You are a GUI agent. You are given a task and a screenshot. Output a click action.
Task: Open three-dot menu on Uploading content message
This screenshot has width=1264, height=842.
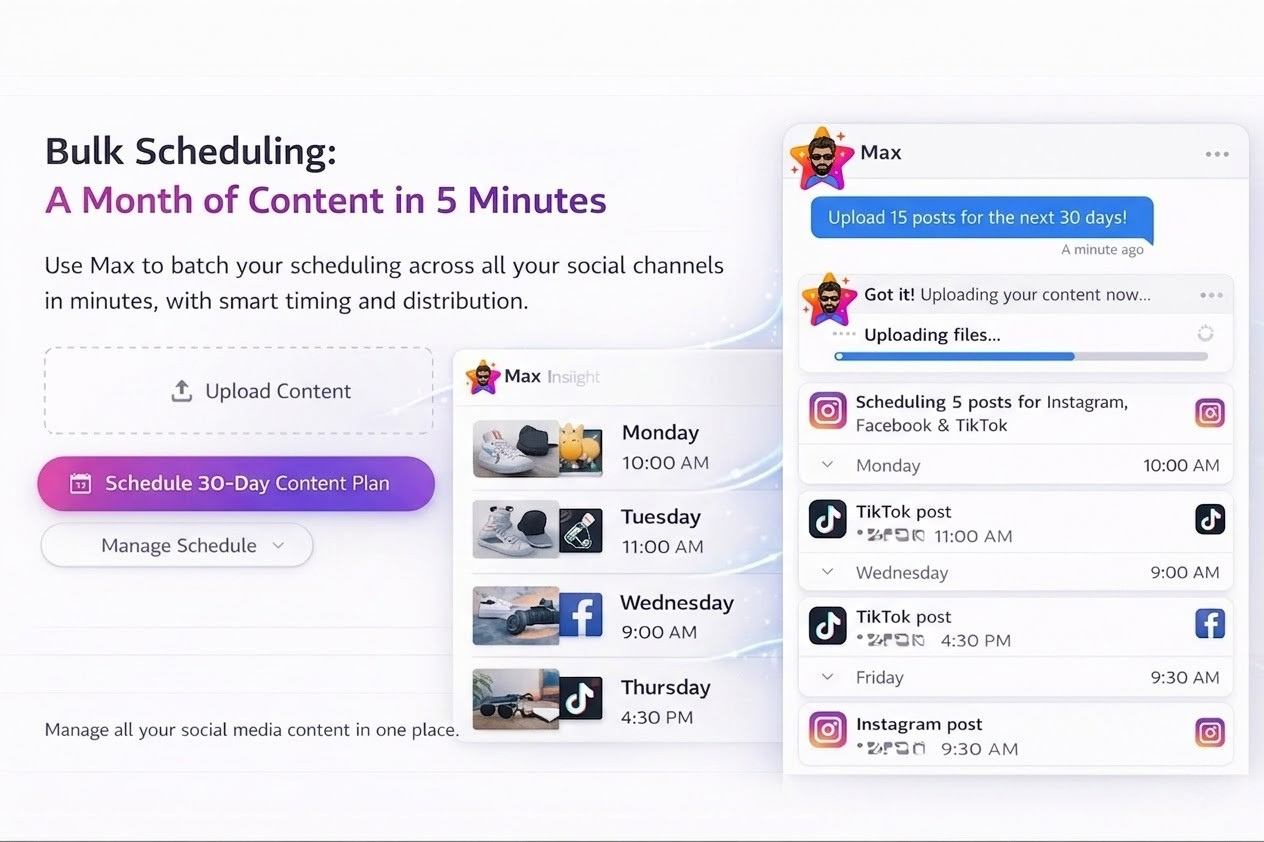[x=1211, y=295]
